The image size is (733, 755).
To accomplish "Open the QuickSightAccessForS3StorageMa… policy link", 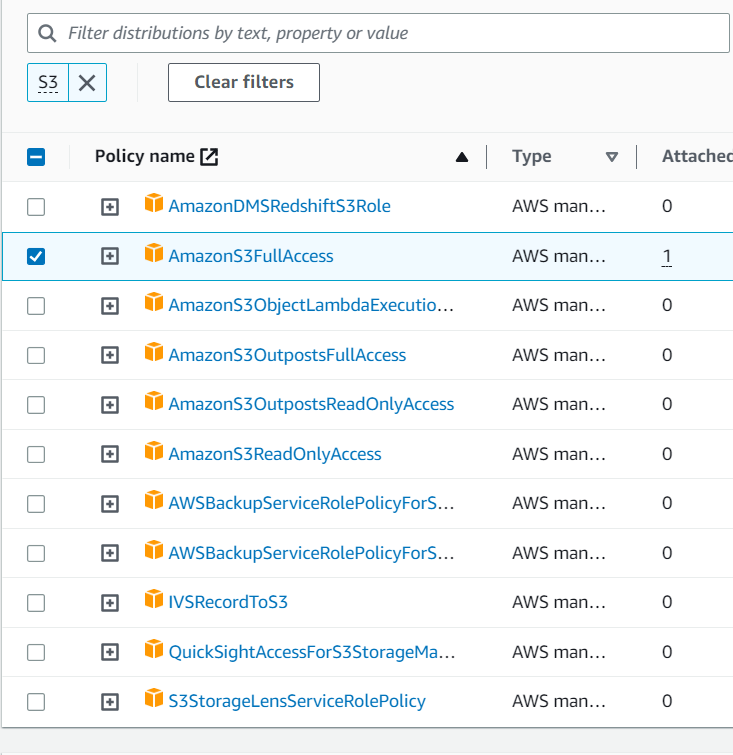I will pos(312,652).
